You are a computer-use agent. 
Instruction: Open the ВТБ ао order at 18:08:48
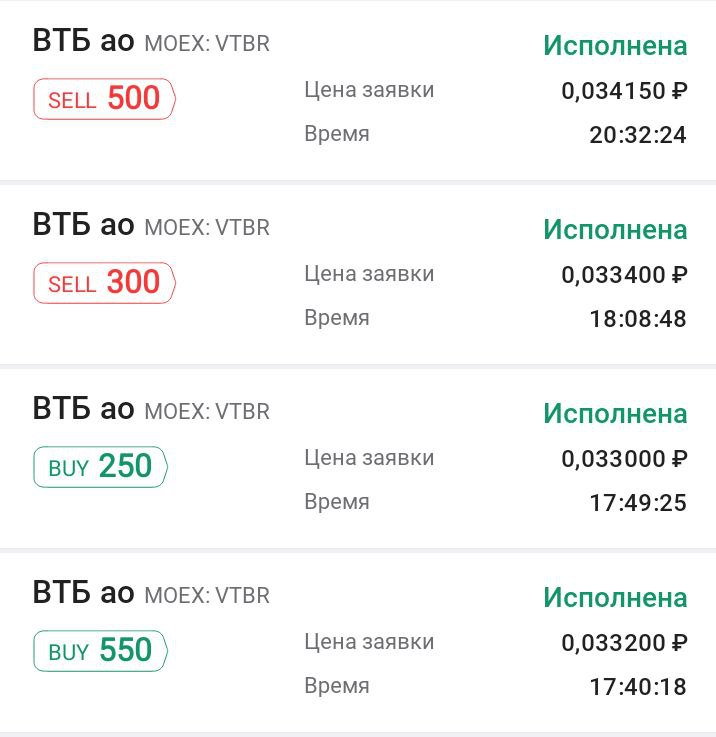[x=358, y=274]
